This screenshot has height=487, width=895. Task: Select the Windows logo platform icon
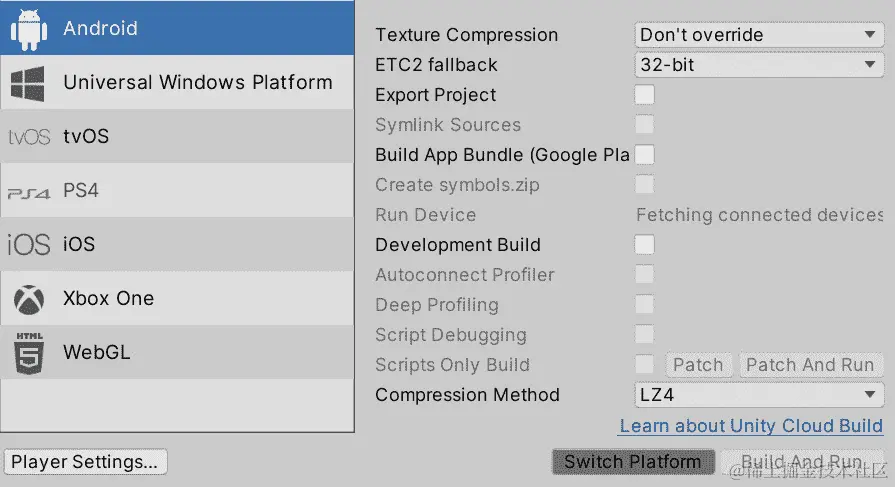(x=27, y=83)
